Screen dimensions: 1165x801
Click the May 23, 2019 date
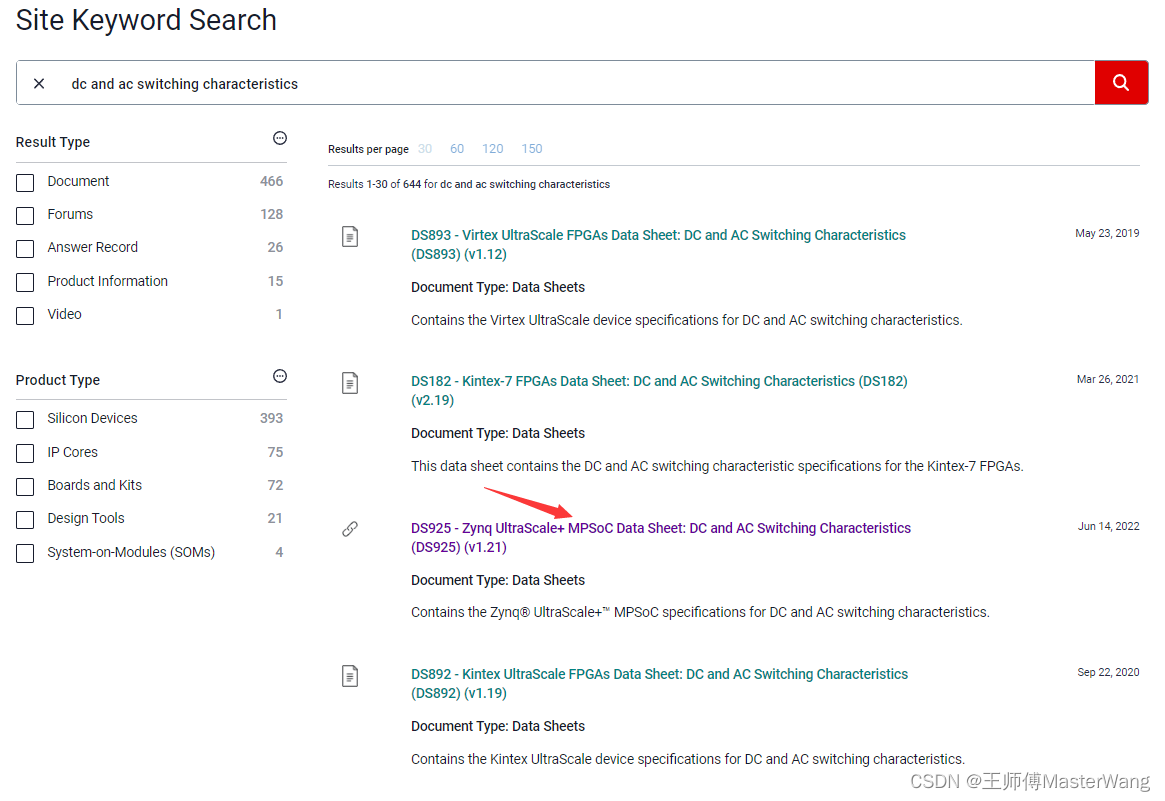pos(1107,233)
